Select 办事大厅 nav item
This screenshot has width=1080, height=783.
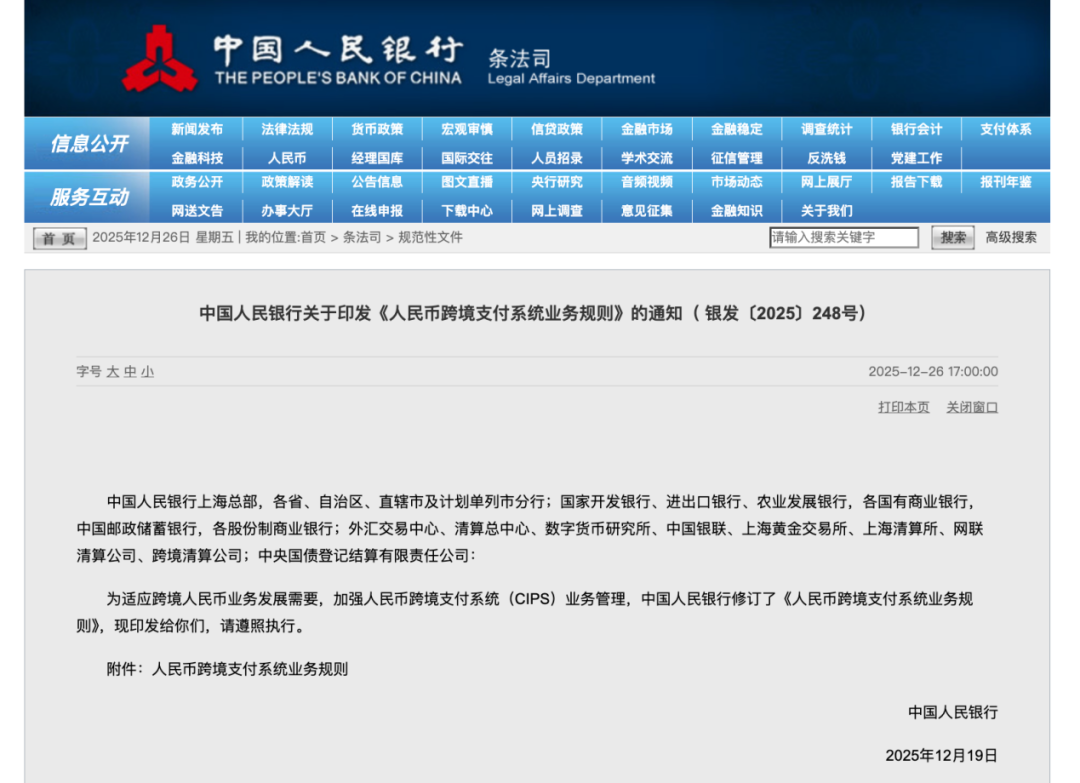tap(287, 211)
